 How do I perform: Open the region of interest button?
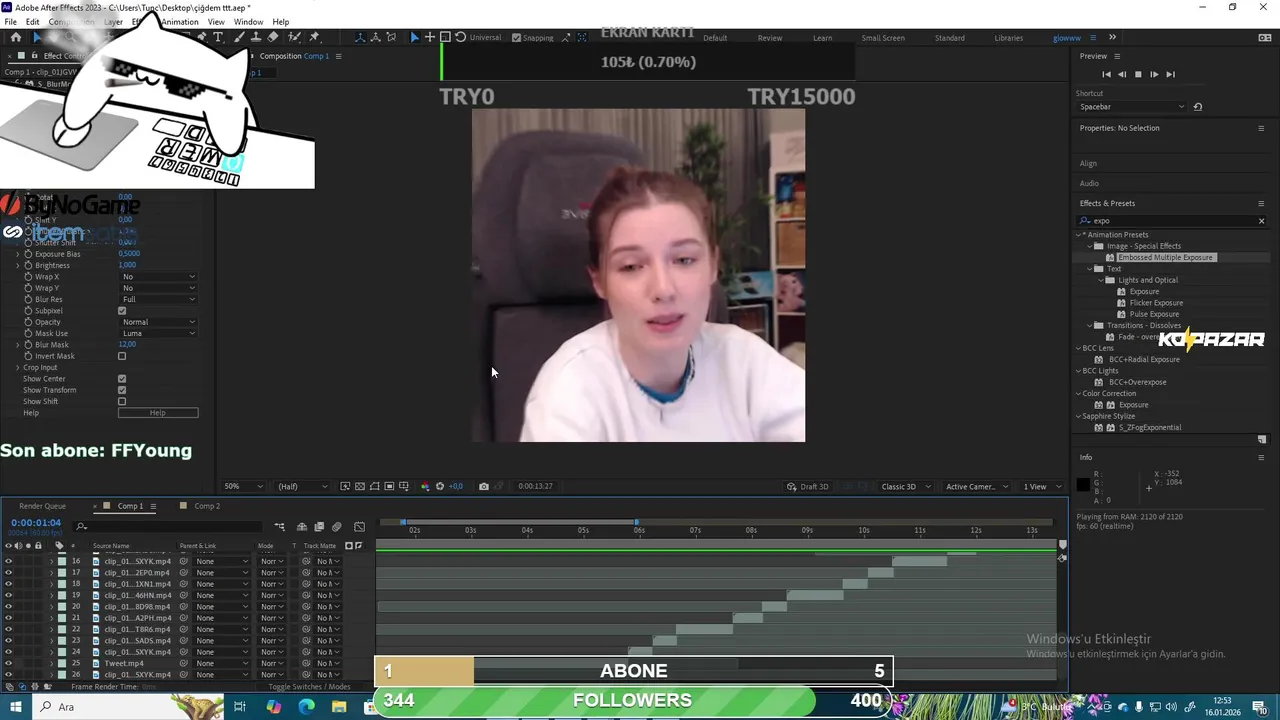[389, 486]
